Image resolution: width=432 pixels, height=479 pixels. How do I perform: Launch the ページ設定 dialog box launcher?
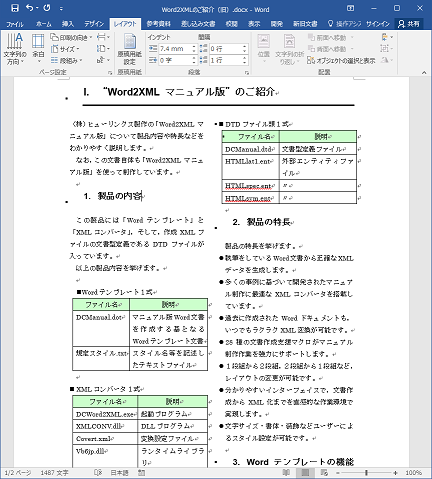[110, 72]
